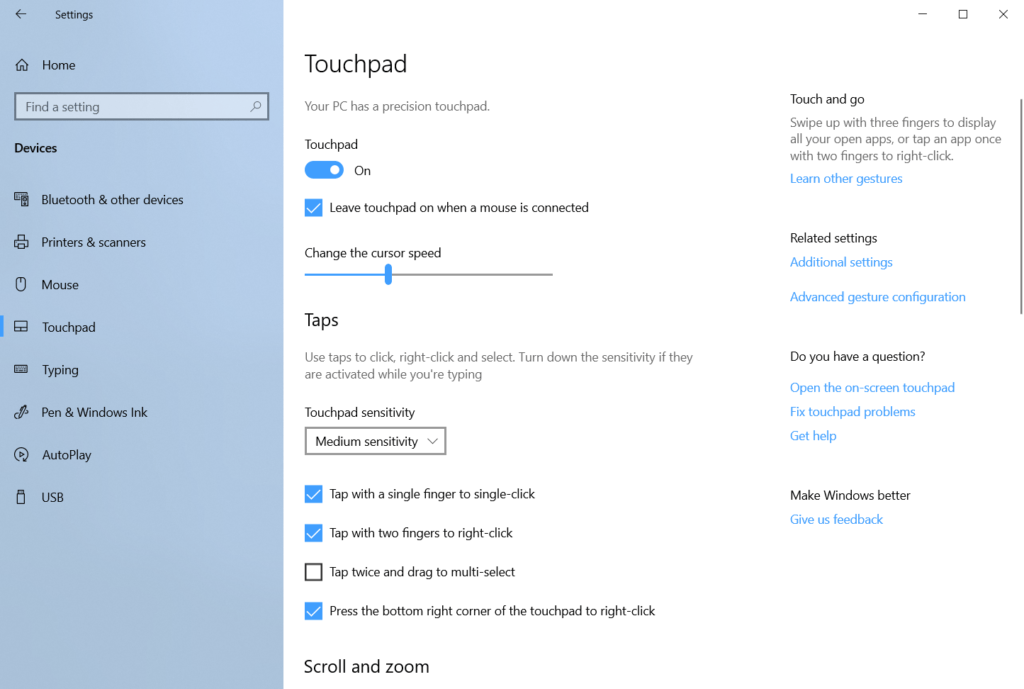Click the cursor speed slider thumb
This screenshot has width=1024, height=689.
click(x=388, y=274)
